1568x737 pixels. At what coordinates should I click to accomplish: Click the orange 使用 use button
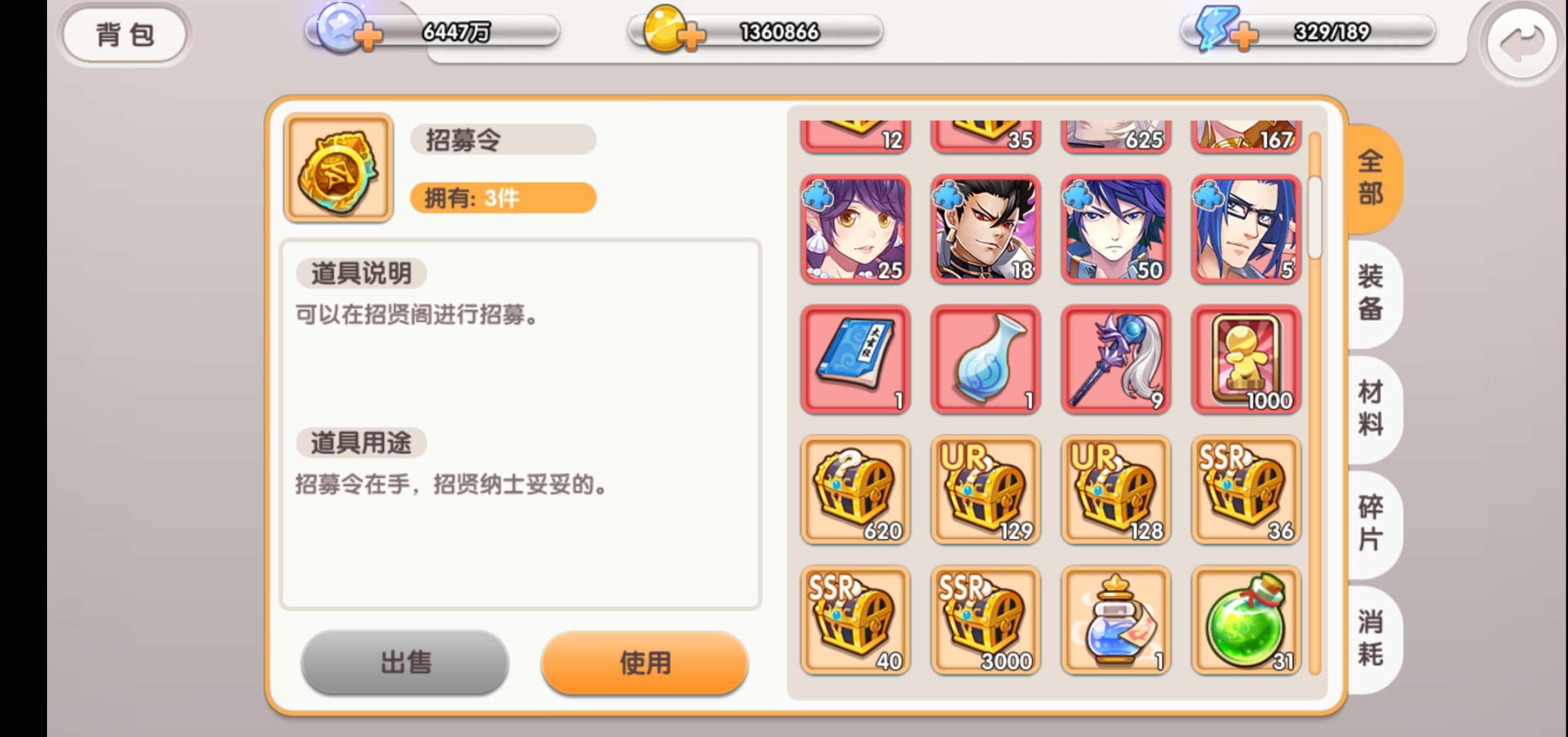point(645,663)
